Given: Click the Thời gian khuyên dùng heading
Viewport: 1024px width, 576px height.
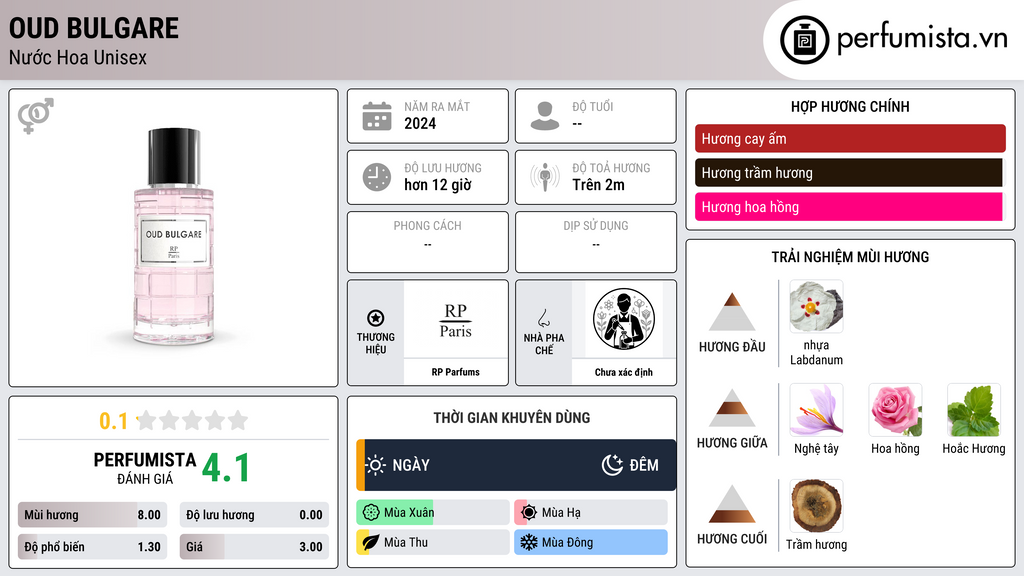Looking at the screenshot, I should tap(511, 418).
